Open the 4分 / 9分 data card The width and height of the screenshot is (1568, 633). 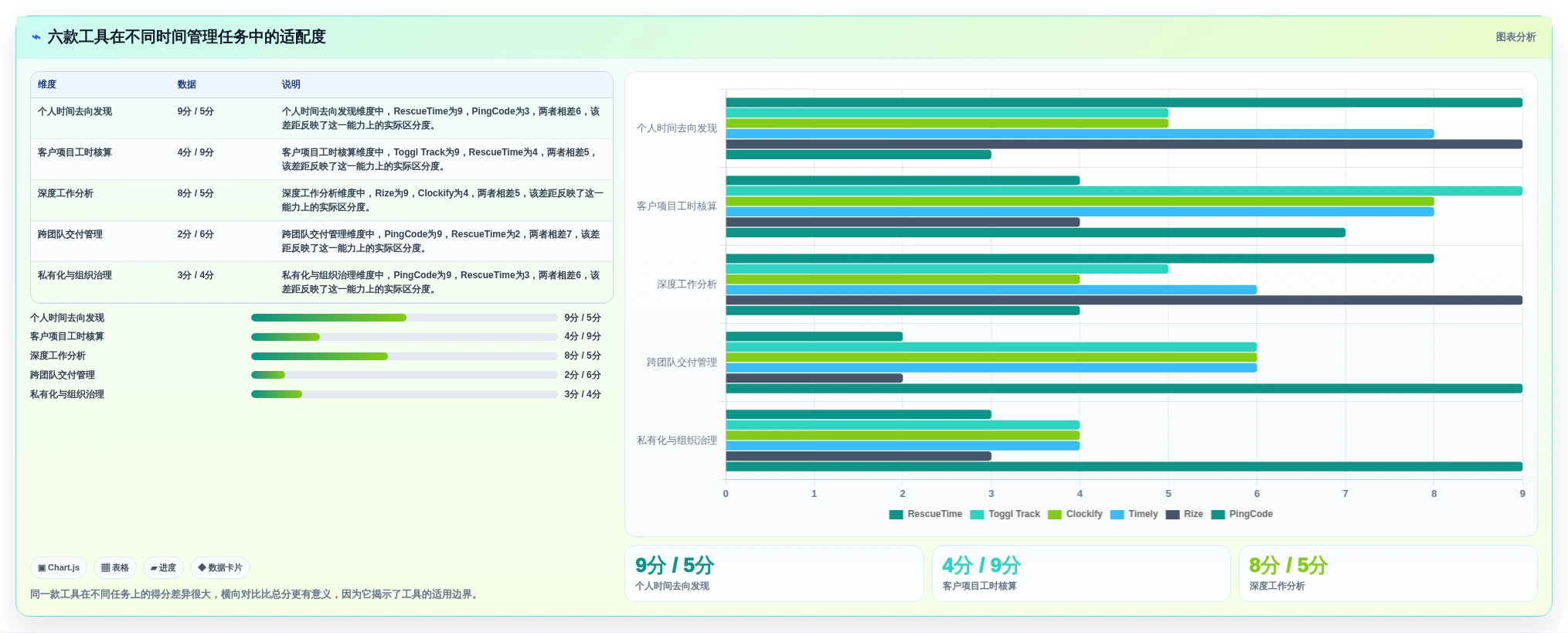coord(1081,573)
